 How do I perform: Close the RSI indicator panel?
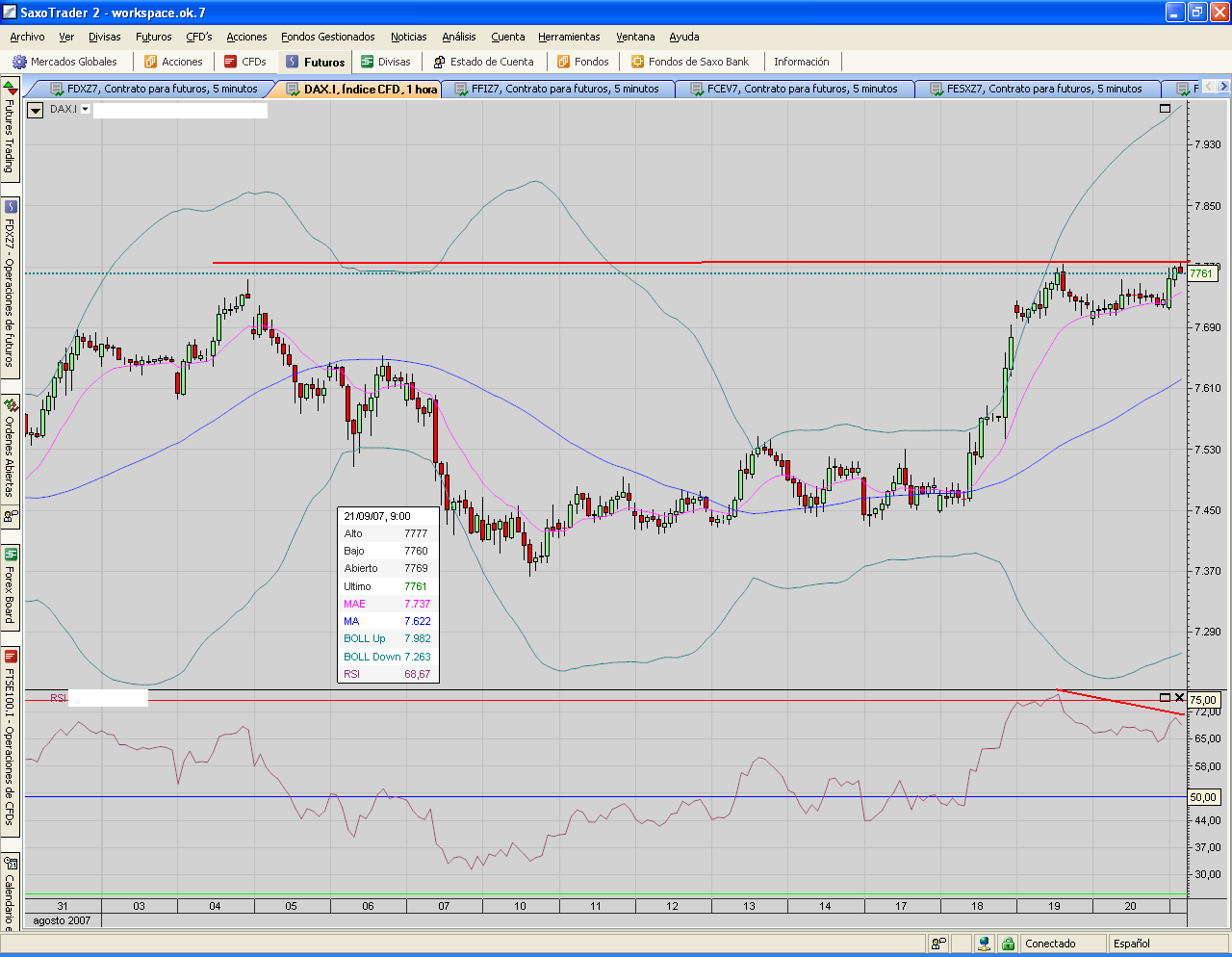[x=1179, y=697]
